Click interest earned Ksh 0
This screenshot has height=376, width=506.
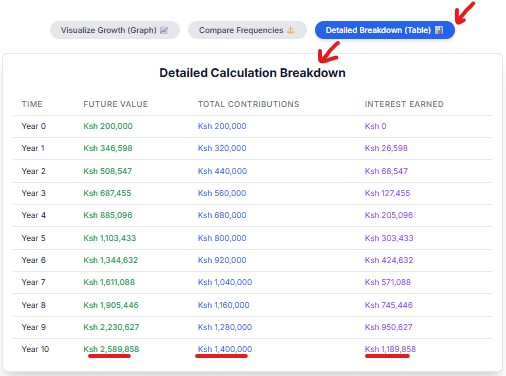click(x=375, y=126)
